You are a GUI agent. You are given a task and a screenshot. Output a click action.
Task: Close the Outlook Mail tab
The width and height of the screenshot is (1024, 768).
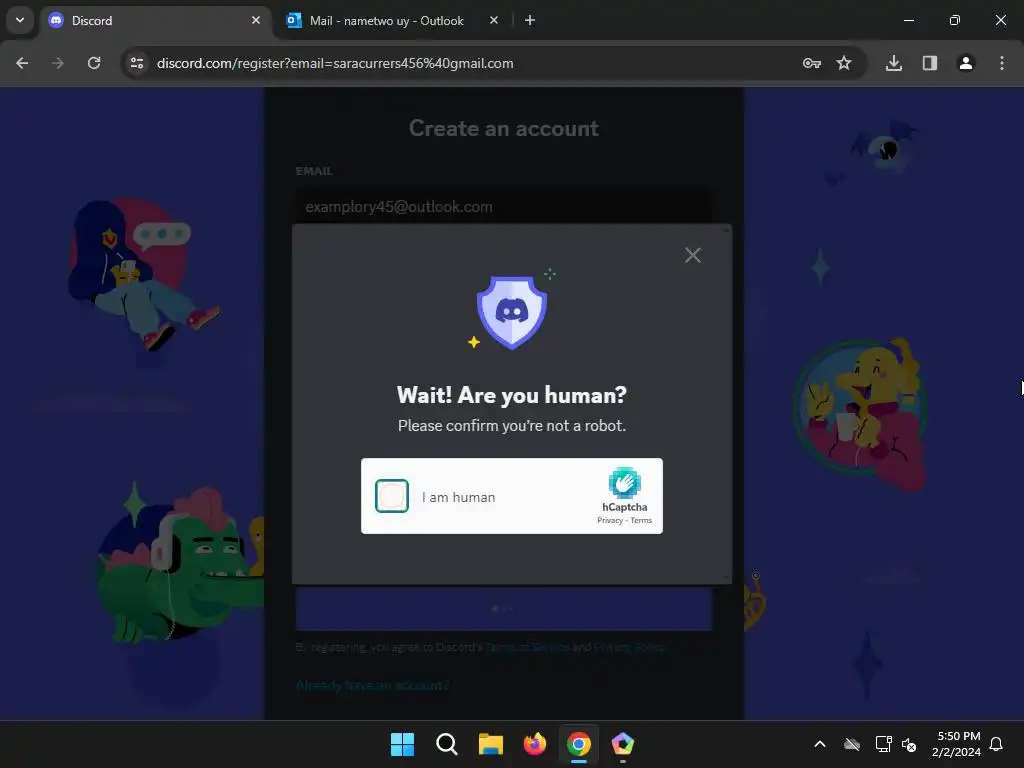(x=494, y=21)
